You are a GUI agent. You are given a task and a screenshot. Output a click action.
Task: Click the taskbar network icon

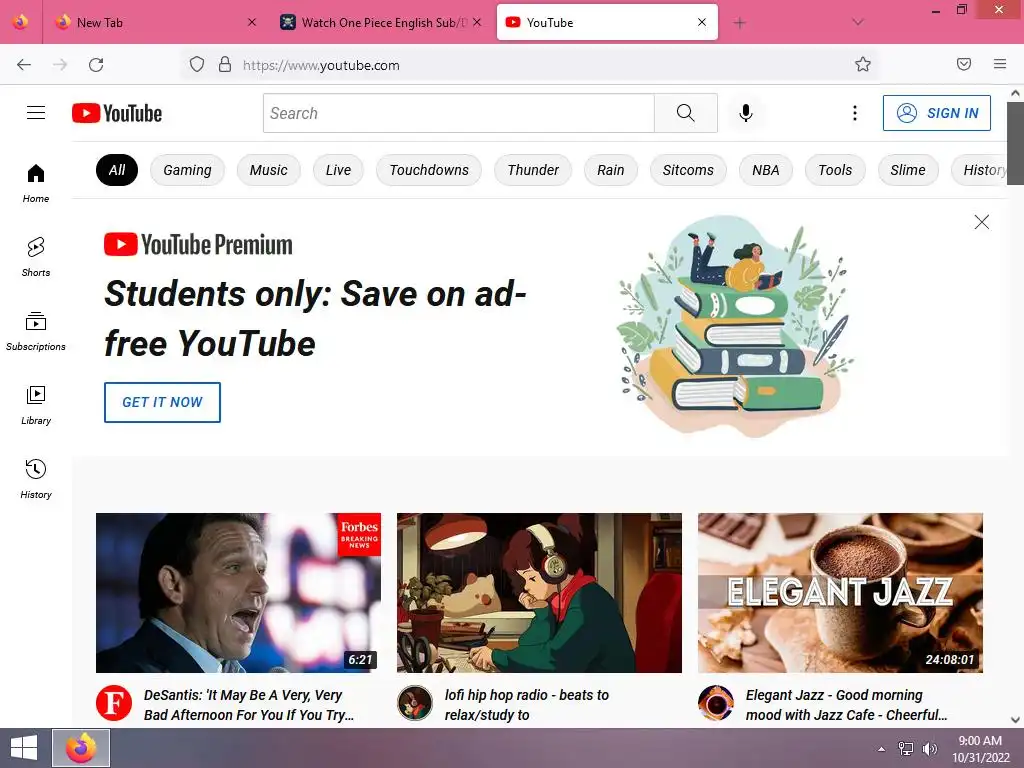tap(906, 749)
